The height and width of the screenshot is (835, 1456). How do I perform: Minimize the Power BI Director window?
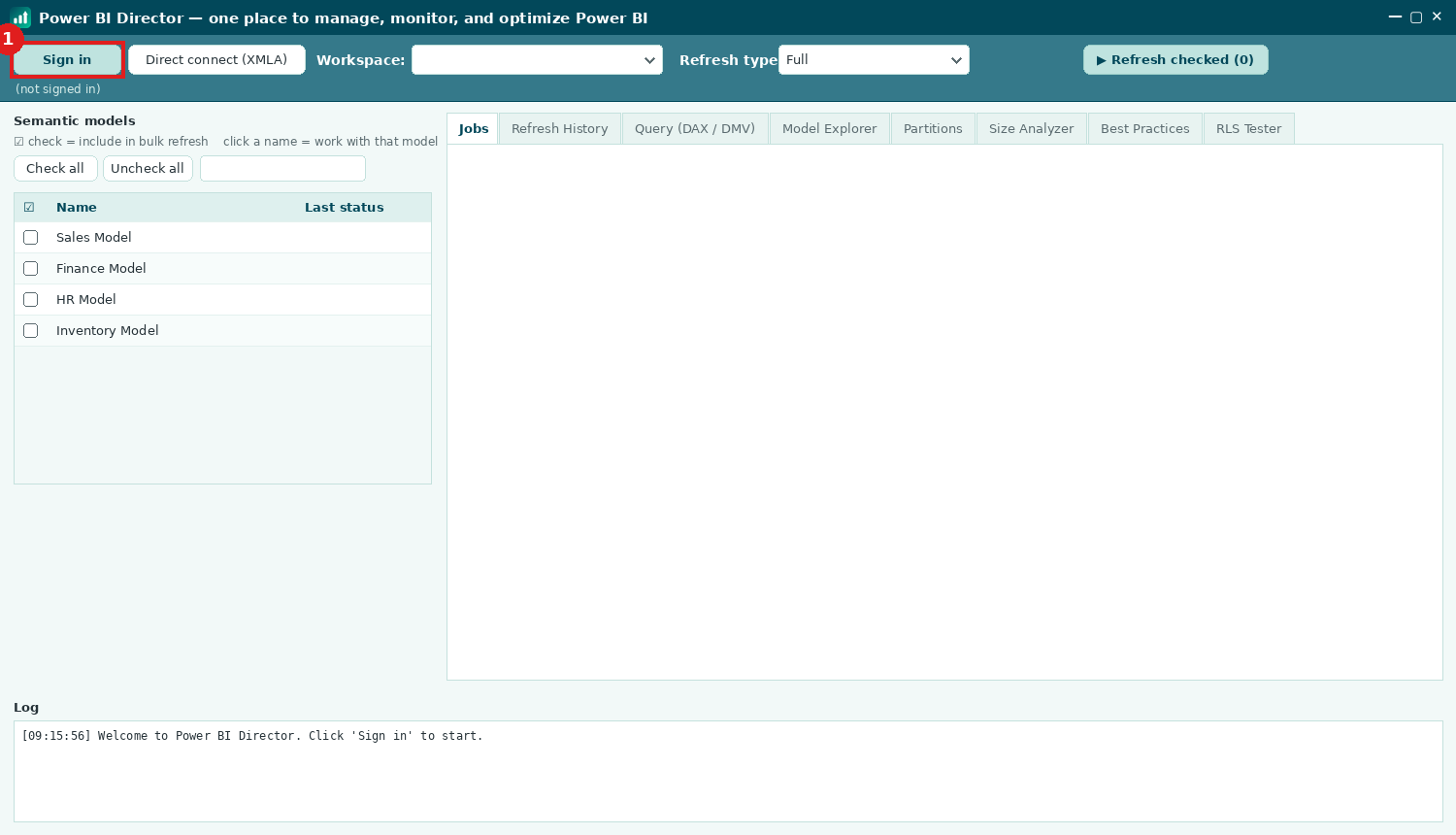[1395, 17]
